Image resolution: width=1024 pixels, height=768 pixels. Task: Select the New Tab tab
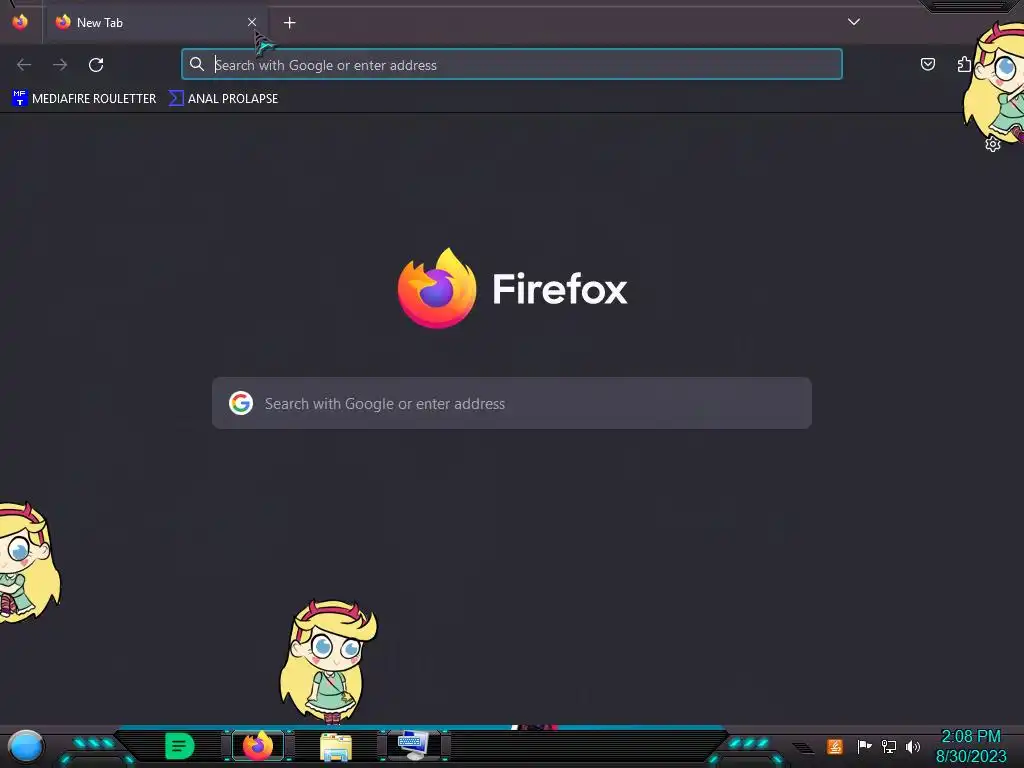pos(155,22)
